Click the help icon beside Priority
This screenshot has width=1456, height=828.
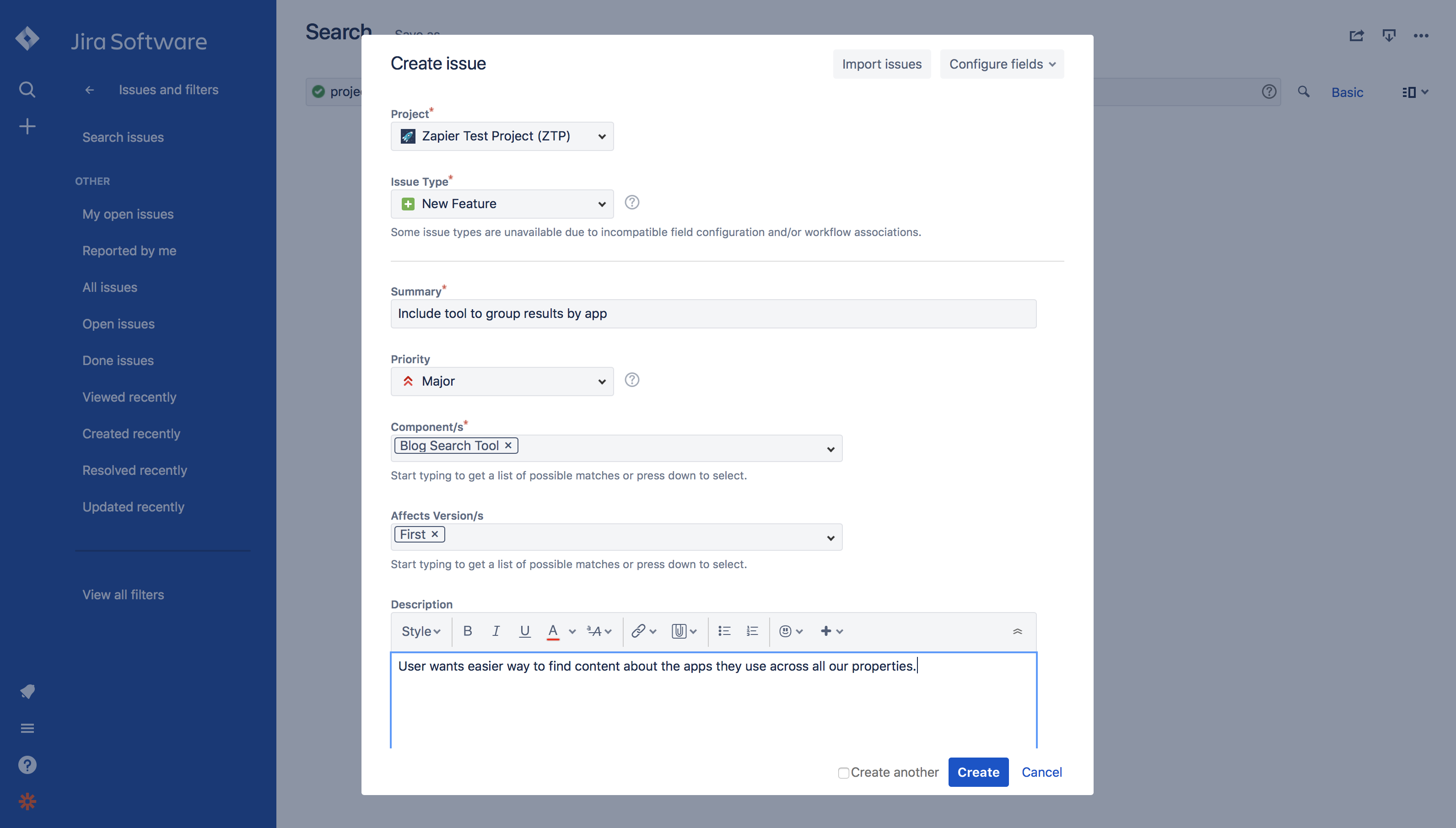point(632,380)
